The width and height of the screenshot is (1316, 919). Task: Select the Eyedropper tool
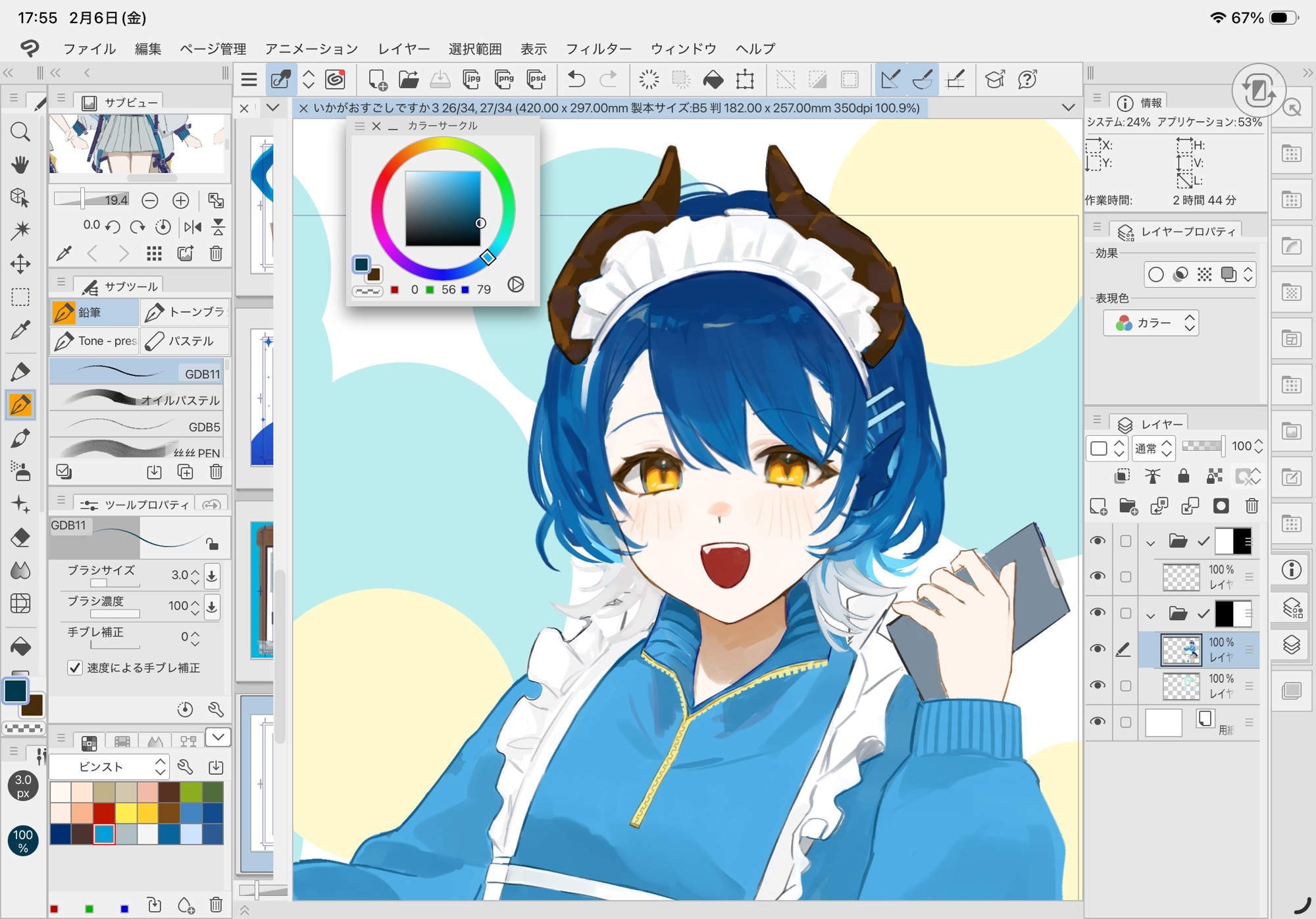(20, 330)
